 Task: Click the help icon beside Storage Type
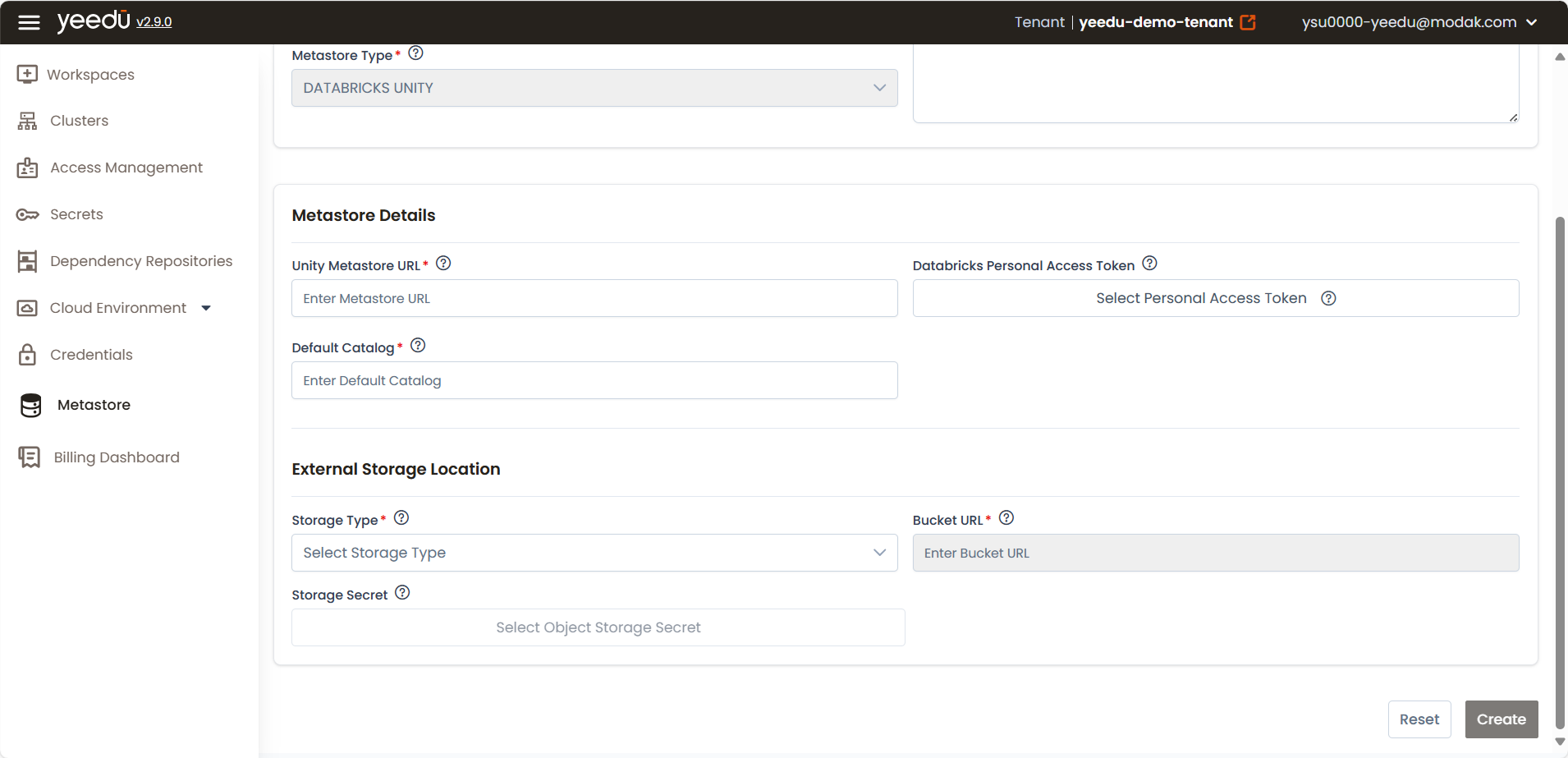coord(401,518)
